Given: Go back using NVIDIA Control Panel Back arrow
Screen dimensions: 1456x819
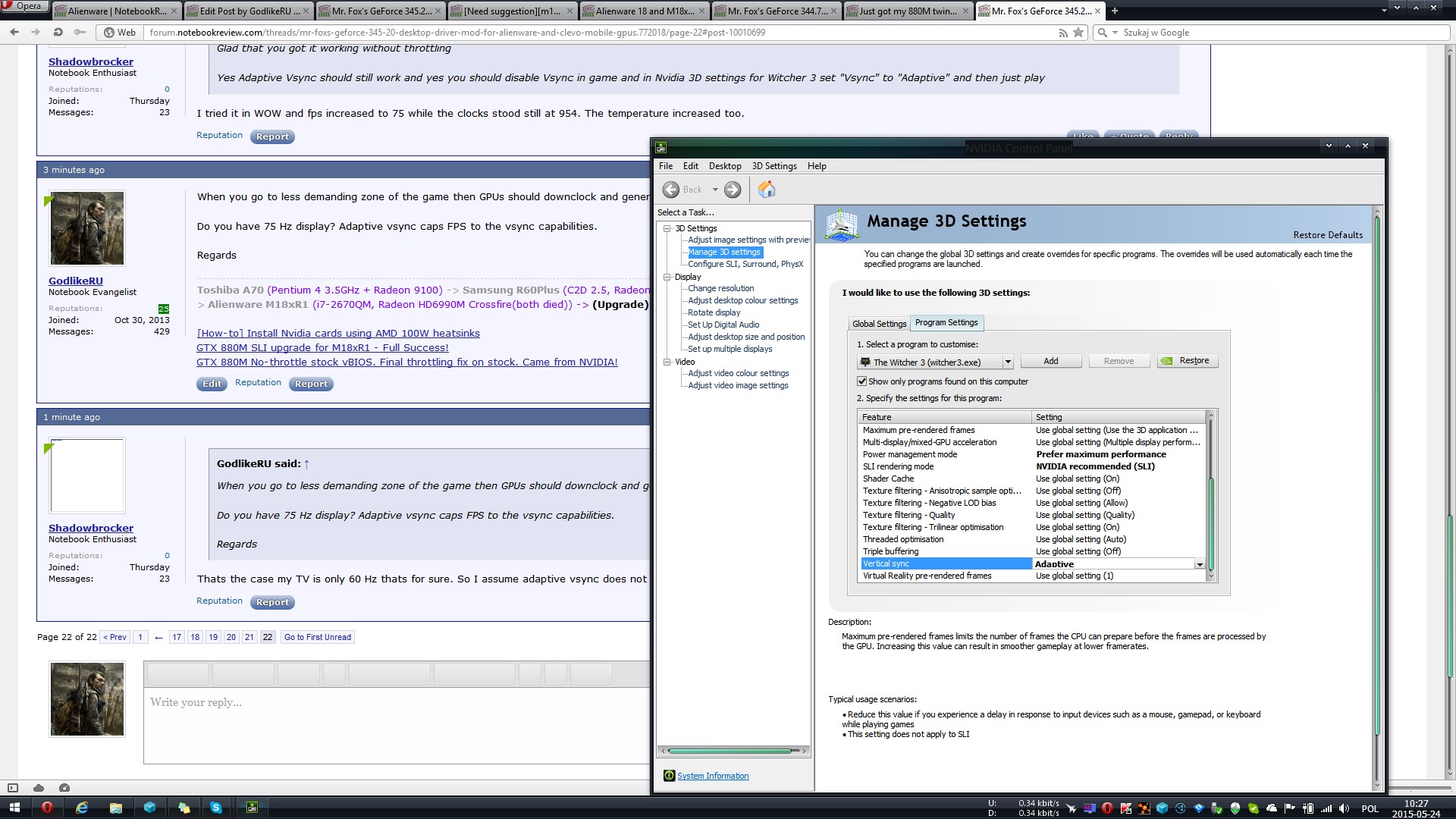Looking at the screenshot, I should [x=671, y=190].
